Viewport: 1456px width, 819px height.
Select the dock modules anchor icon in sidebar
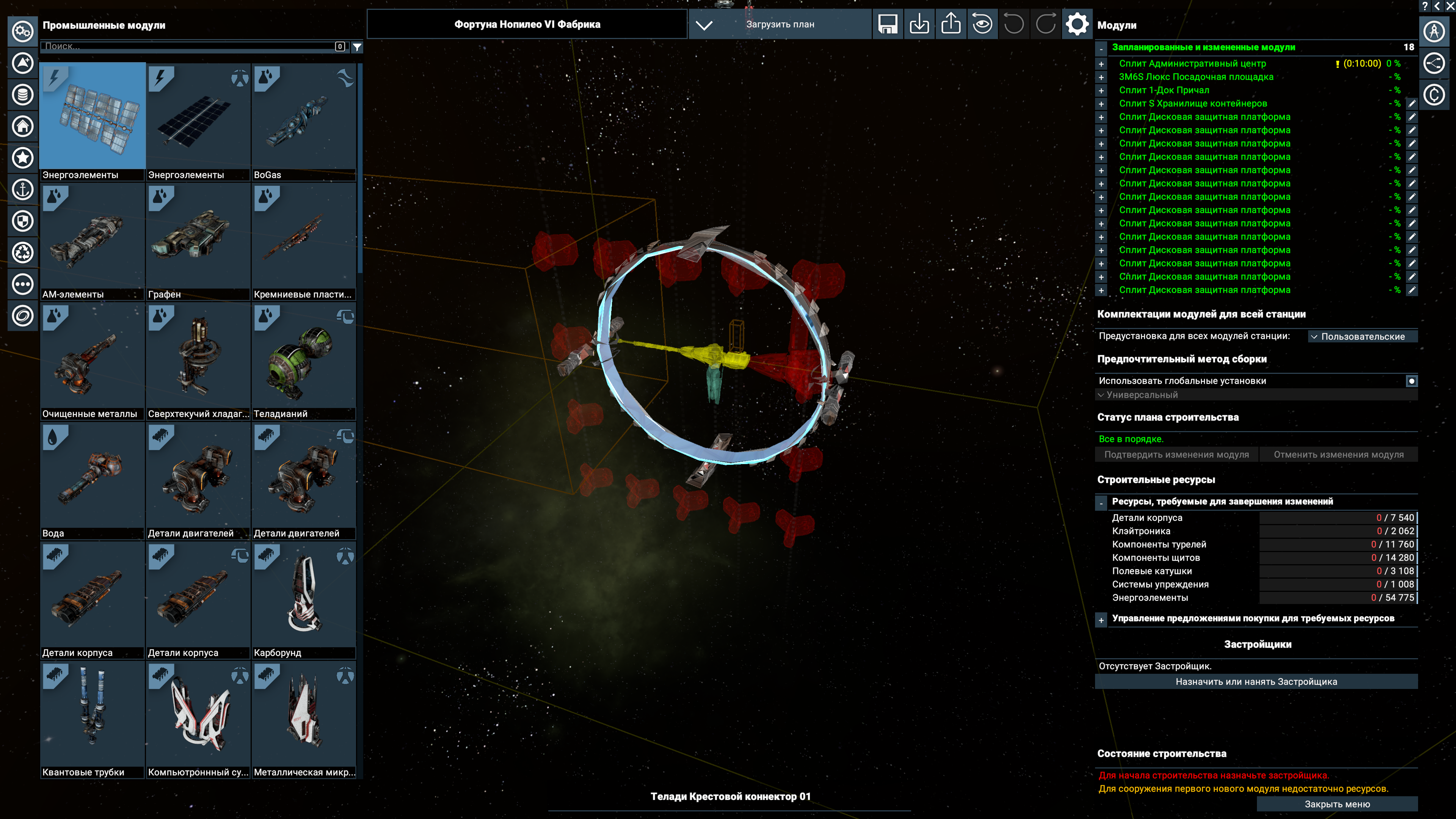pyautogui.click(x=23, y=189)
